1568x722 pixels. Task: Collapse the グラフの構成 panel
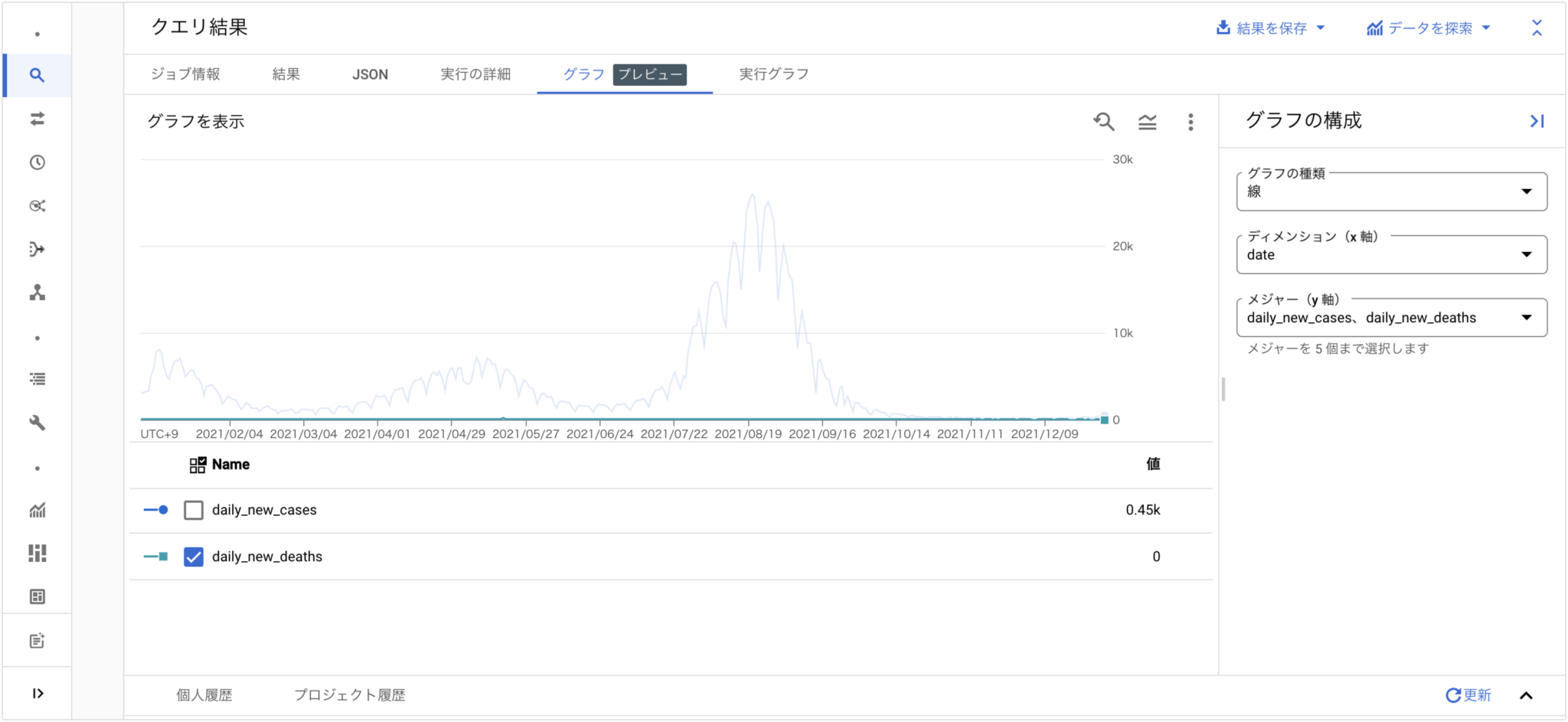click(x=1537, y=120)
